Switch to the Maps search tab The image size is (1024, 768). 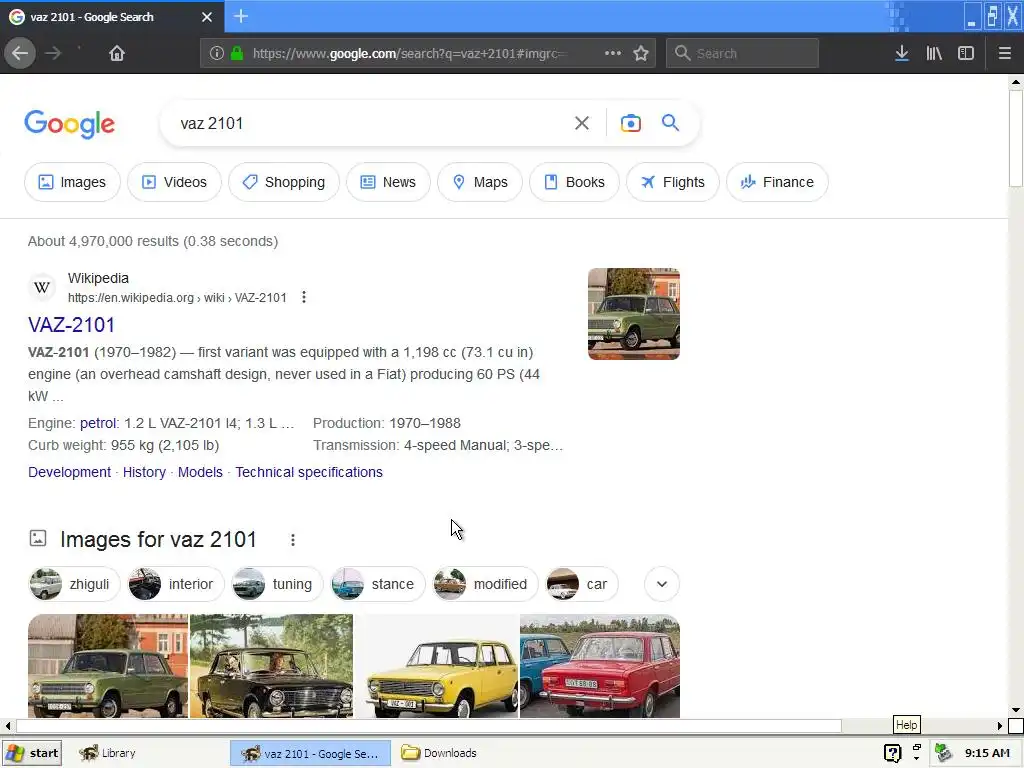(480, 182)
